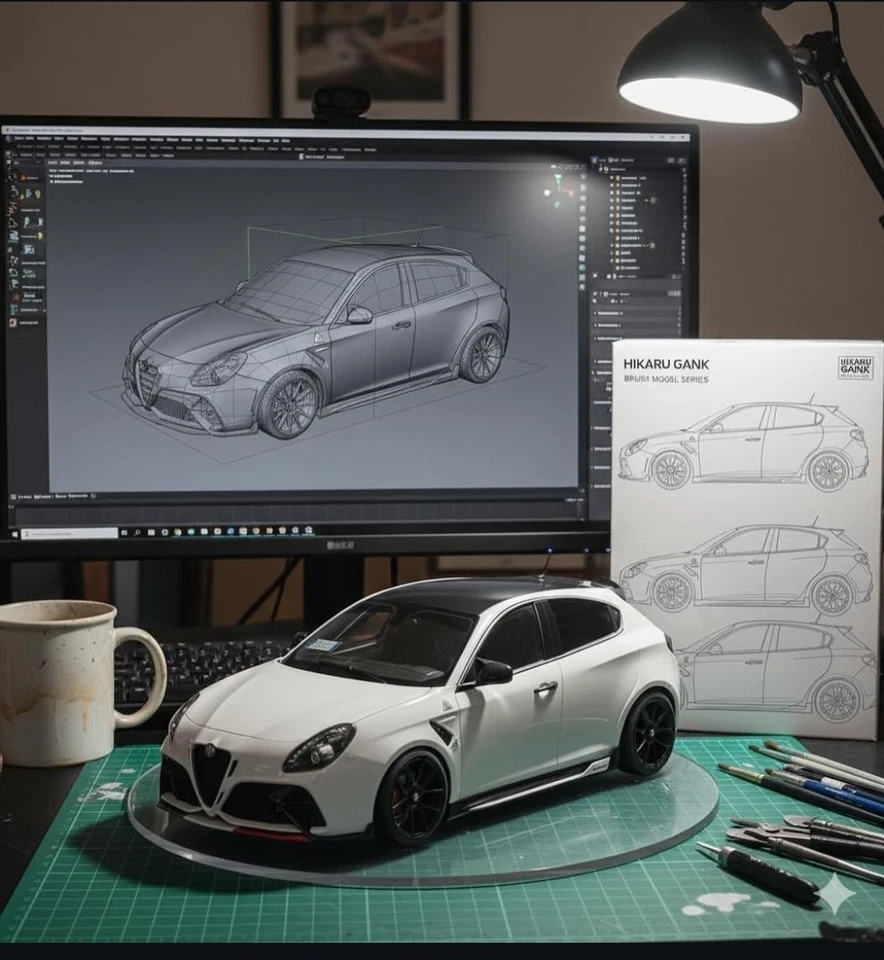Toggle visibility of the topmost Outliner object
Screen dimensions: 884x960
point(684,179)
